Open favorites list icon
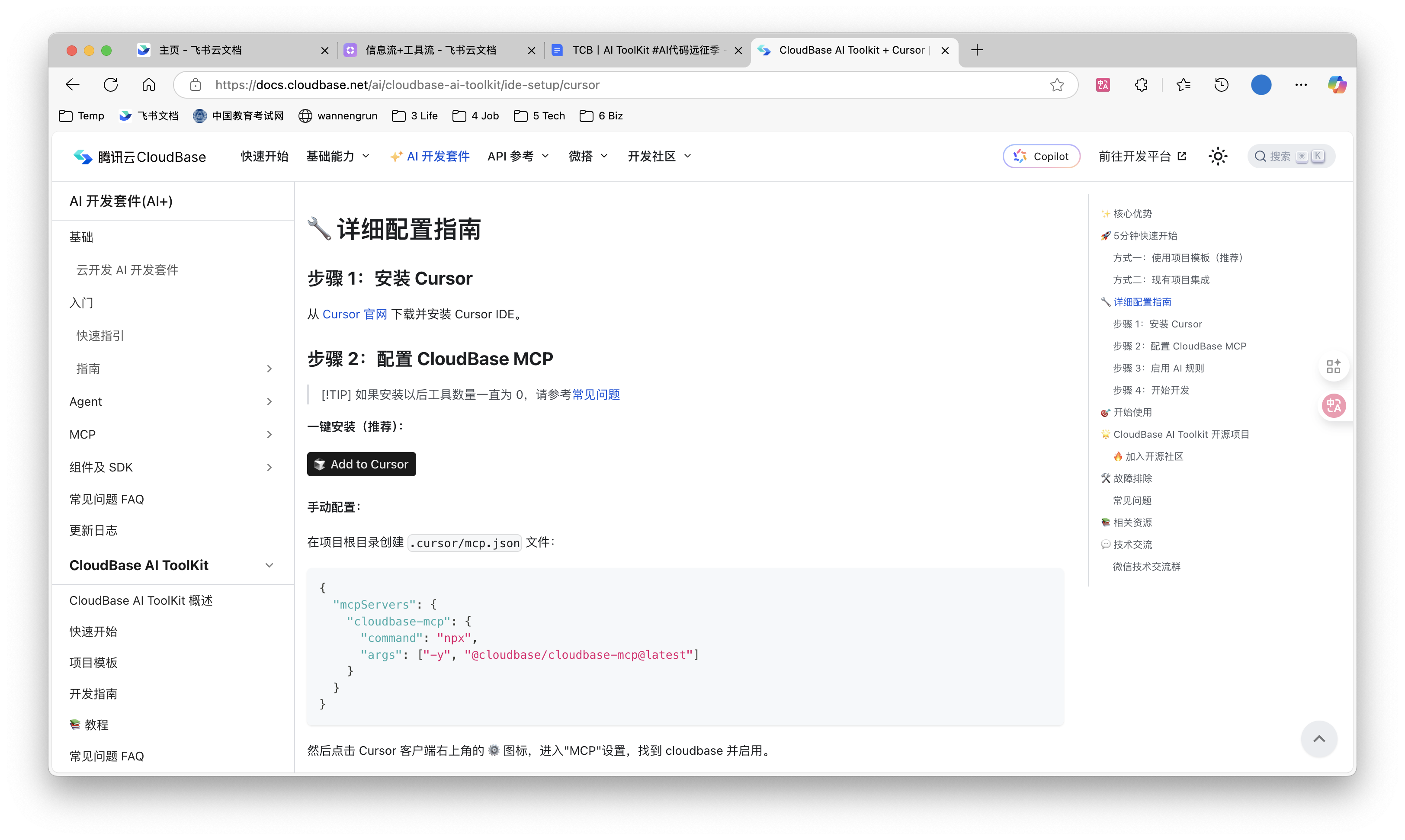Image resolution: width=1405 pixels, height=840 pixels. coord(1183,85)
